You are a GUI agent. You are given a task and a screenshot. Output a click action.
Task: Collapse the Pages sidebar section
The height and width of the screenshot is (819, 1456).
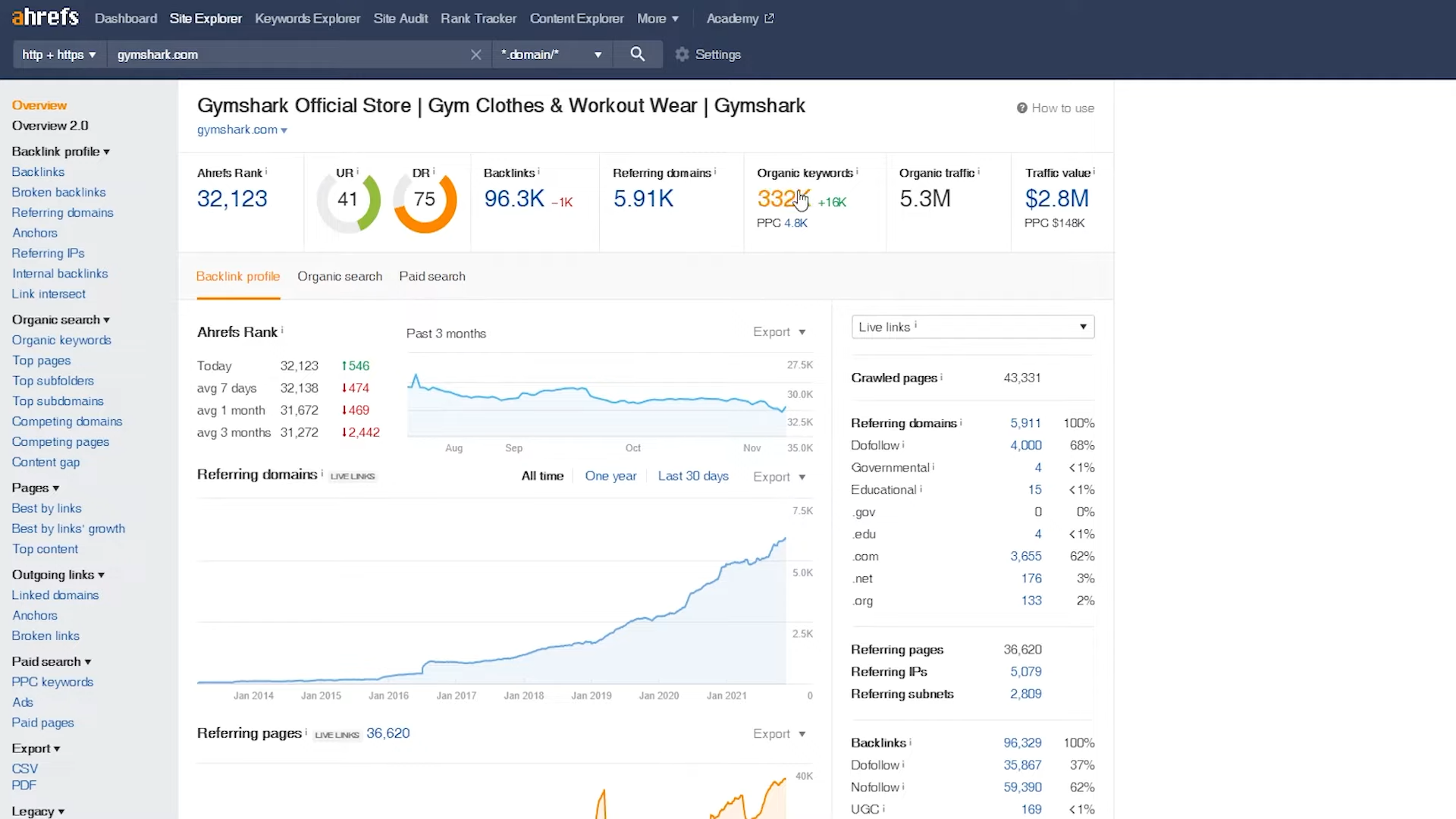(36, 488)
